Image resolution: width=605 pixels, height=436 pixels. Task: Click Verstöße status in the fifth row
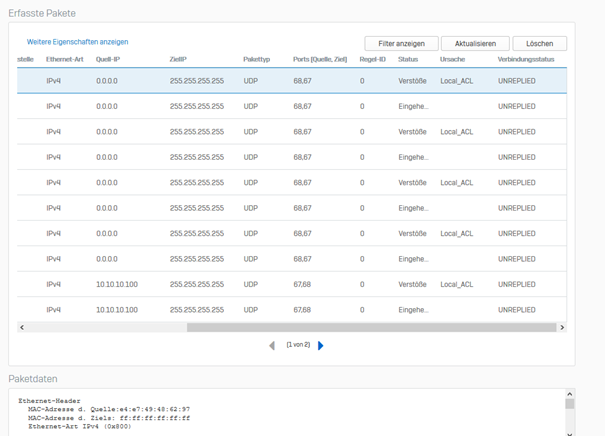(x=412, y=183)
